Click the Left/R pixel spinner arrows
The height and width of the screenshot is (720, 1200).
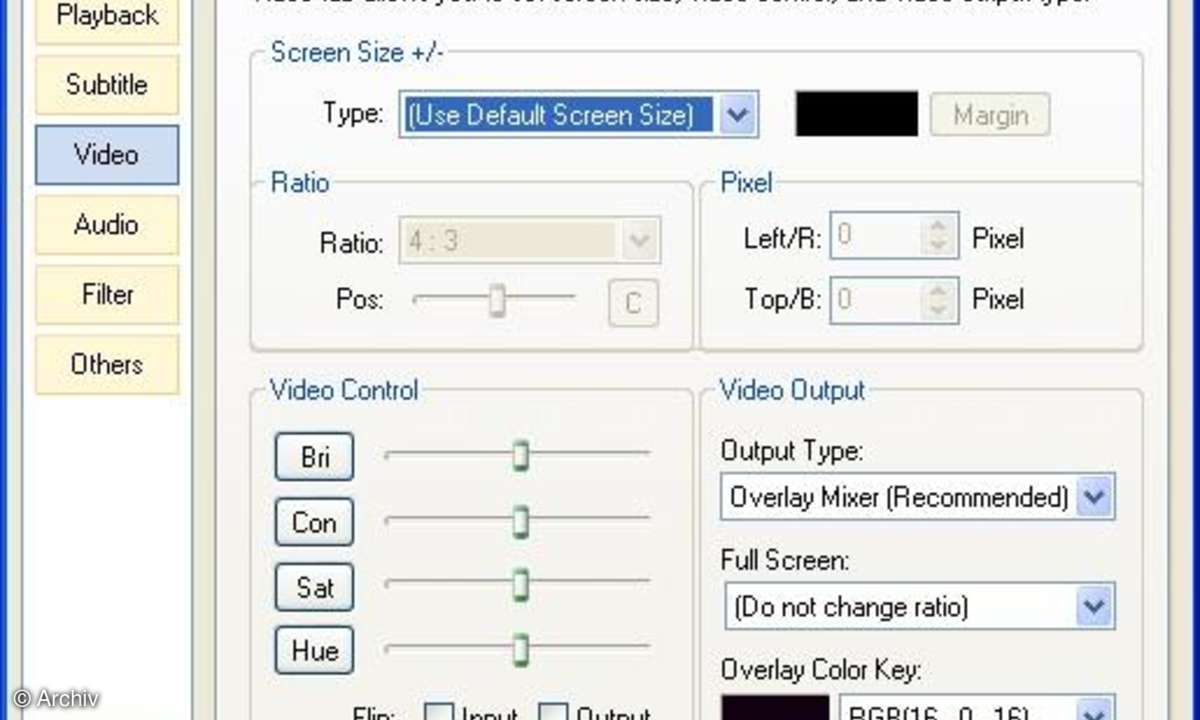coord(938,237)
